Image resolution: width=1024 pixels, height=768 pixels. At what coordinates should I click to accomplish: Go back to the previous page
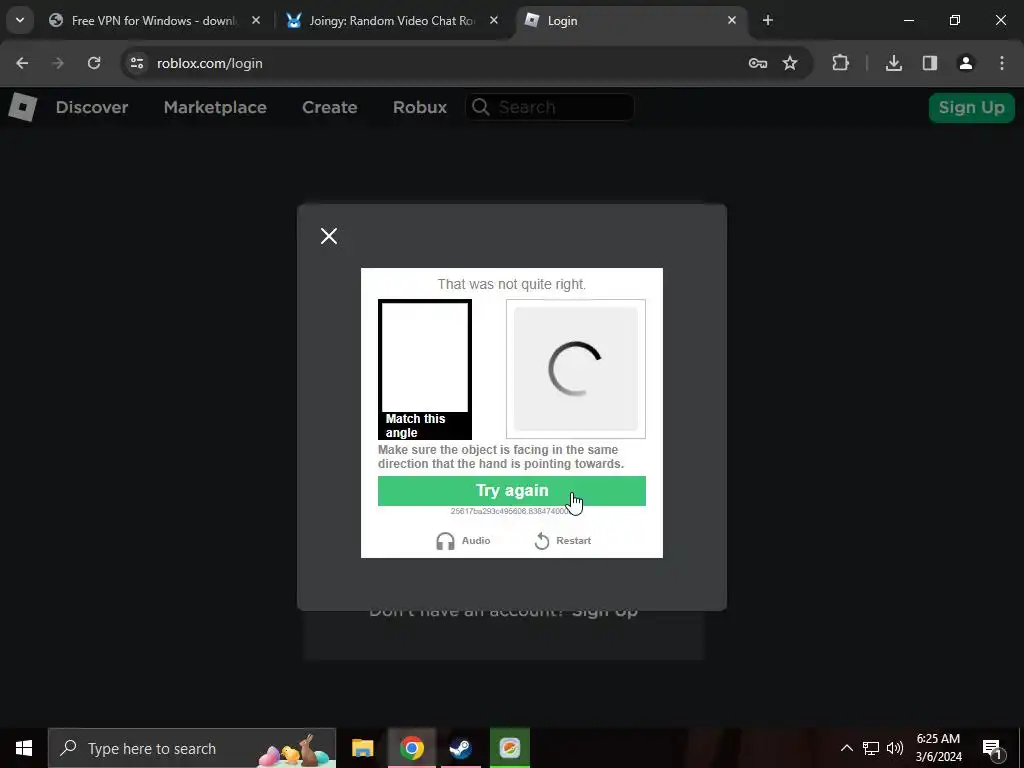tap(22, 63)
